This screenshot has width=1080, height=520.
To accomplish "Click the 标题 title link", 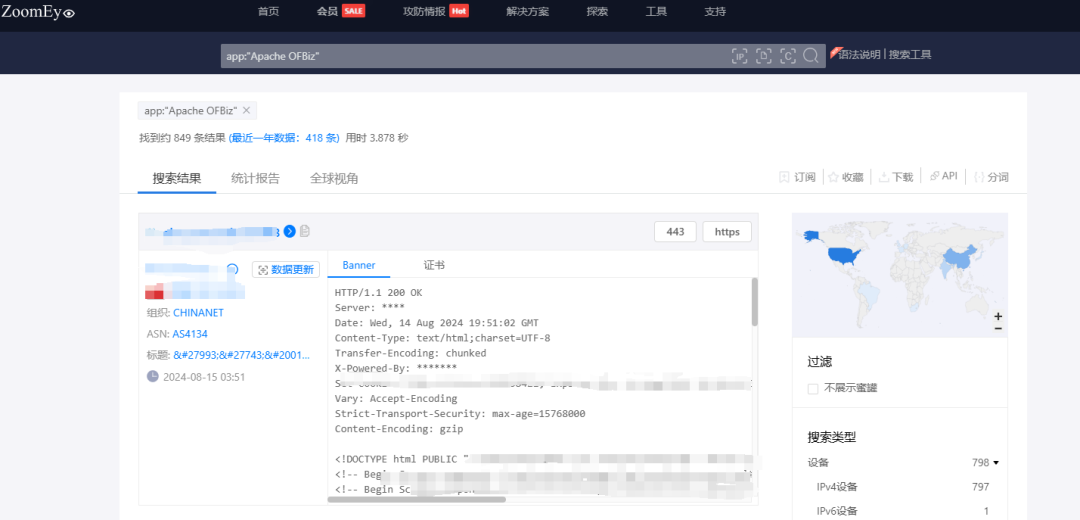I will click(241, 355).
